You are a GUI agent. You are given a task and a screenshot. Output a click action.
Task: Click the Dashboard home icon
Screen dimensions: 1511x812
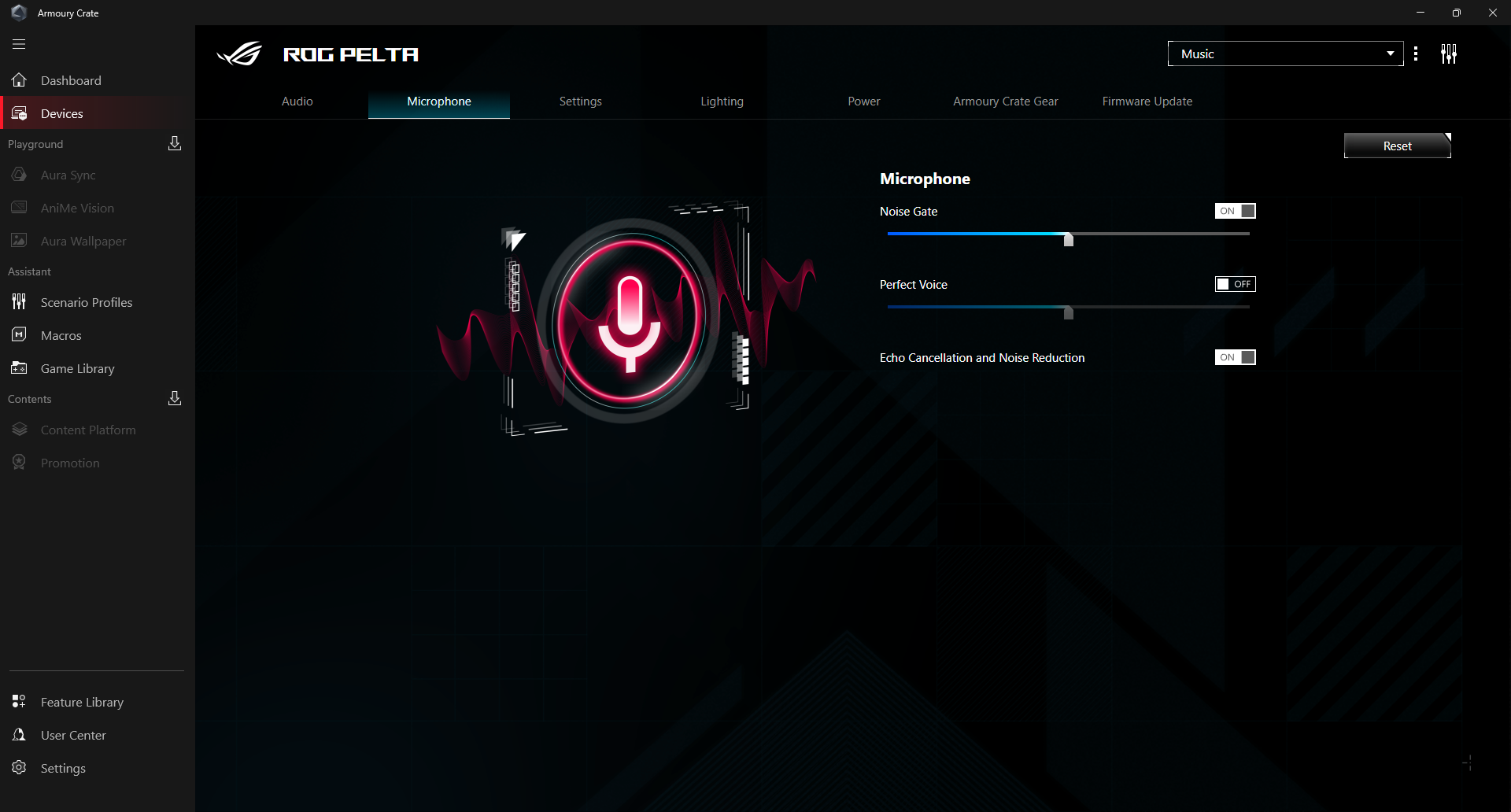pos(19,80)
